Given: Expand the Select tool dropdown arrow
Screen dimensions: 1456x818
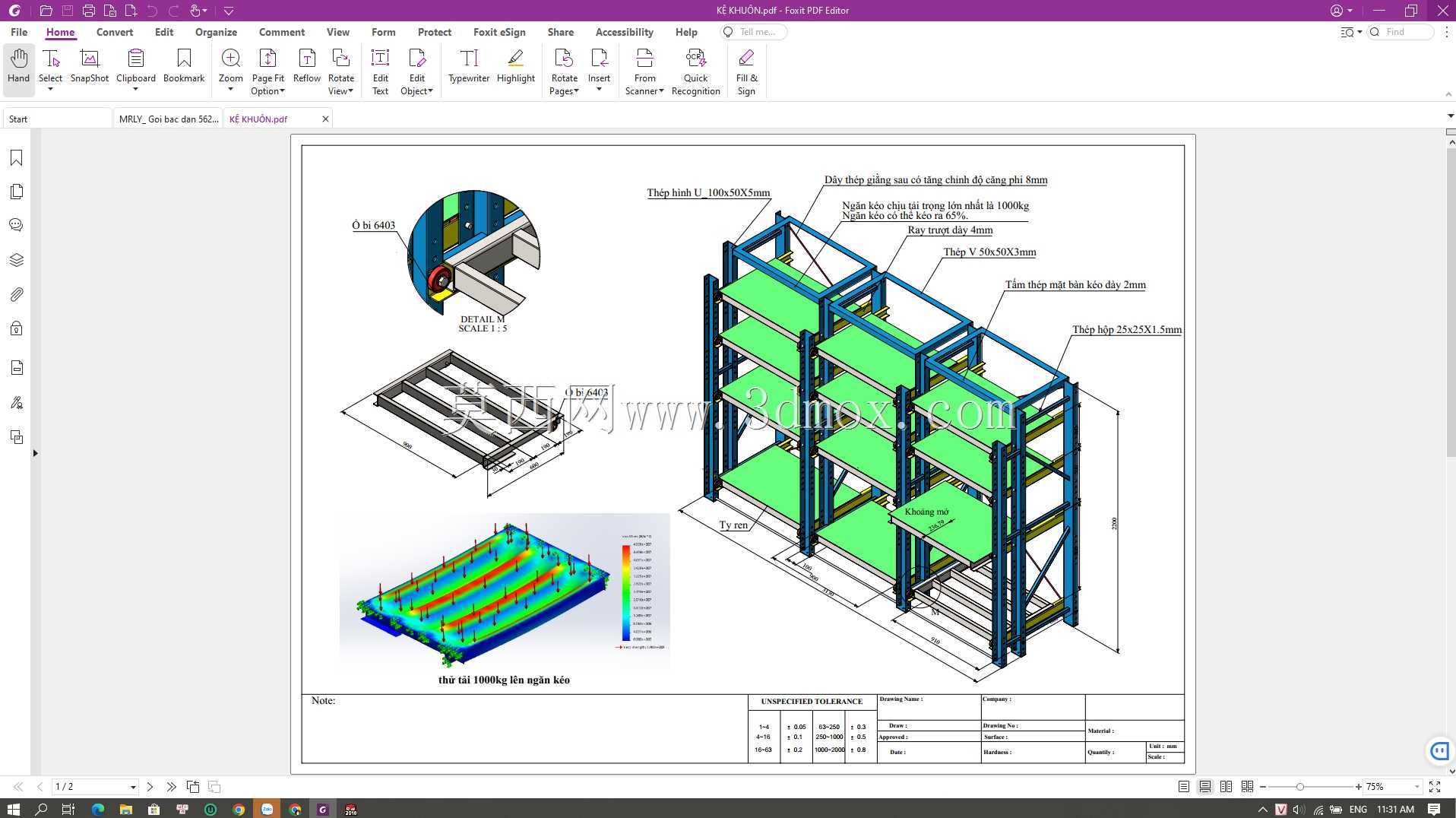Looking at the screenshot, I should [50, 90].
